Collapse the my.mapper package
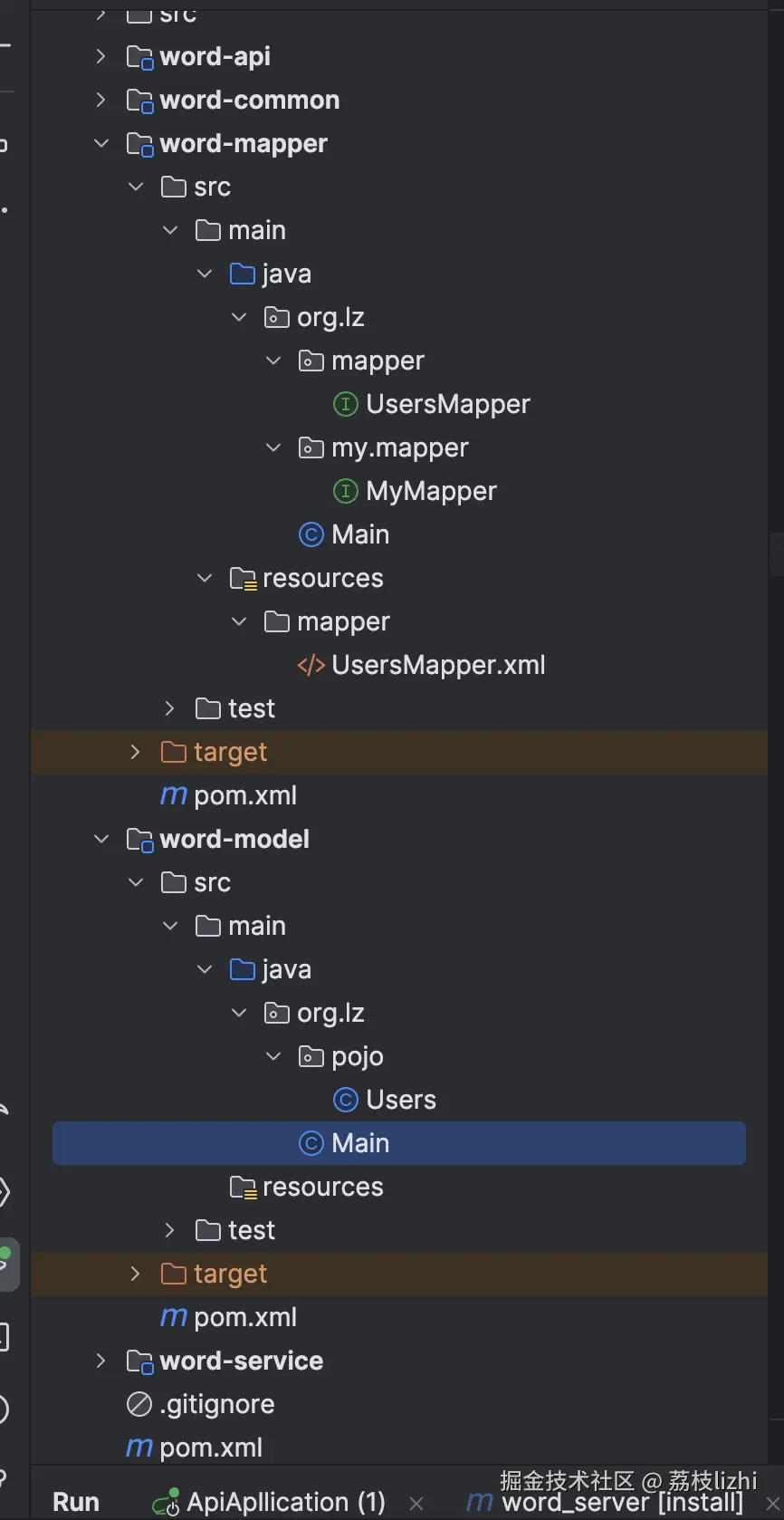Screen dimensions: 784x1520 272,447
